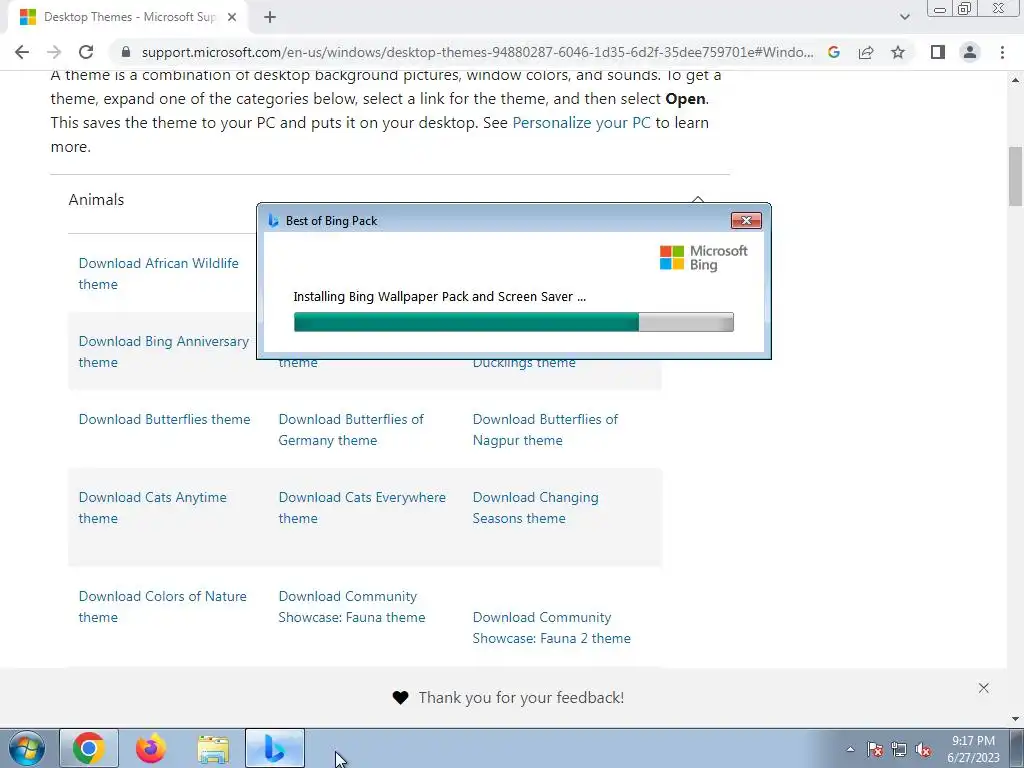Image resolution: width=1024 pixels, height=768 pixels.
Task: Download African Wildlife theme
Action: click(158, 274)
